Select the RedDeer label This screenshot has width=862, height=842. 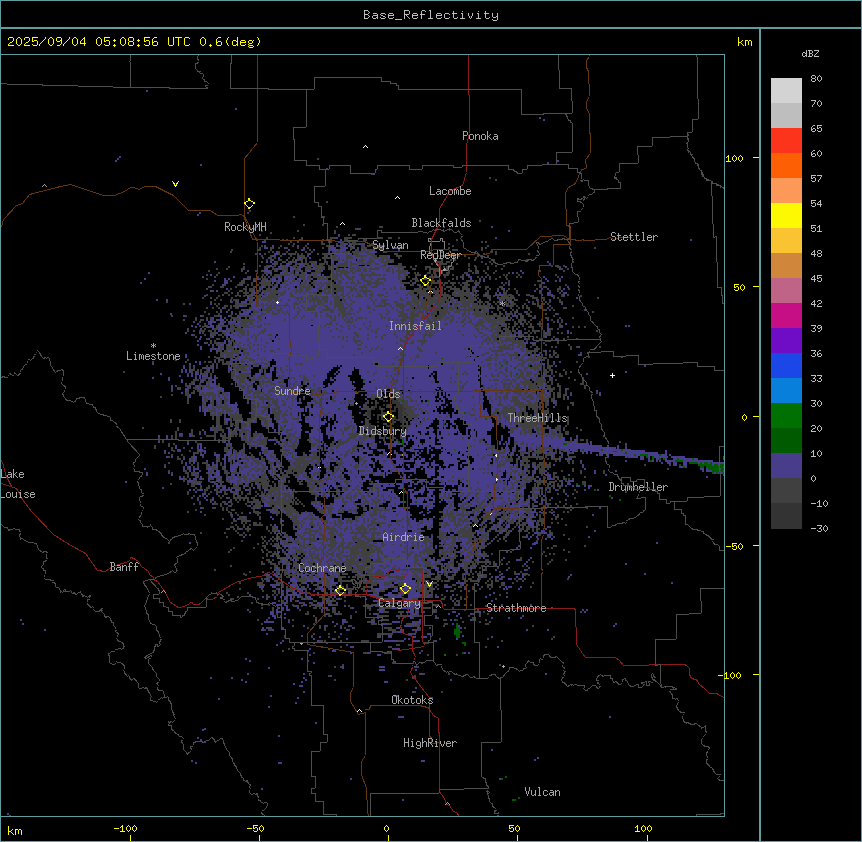[x=440, y=255]
